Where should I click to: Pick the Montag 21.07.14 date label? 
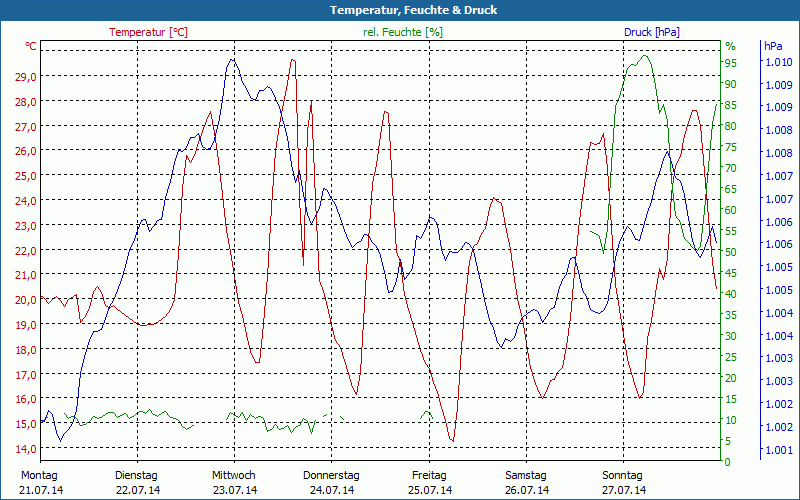(40, 482)
